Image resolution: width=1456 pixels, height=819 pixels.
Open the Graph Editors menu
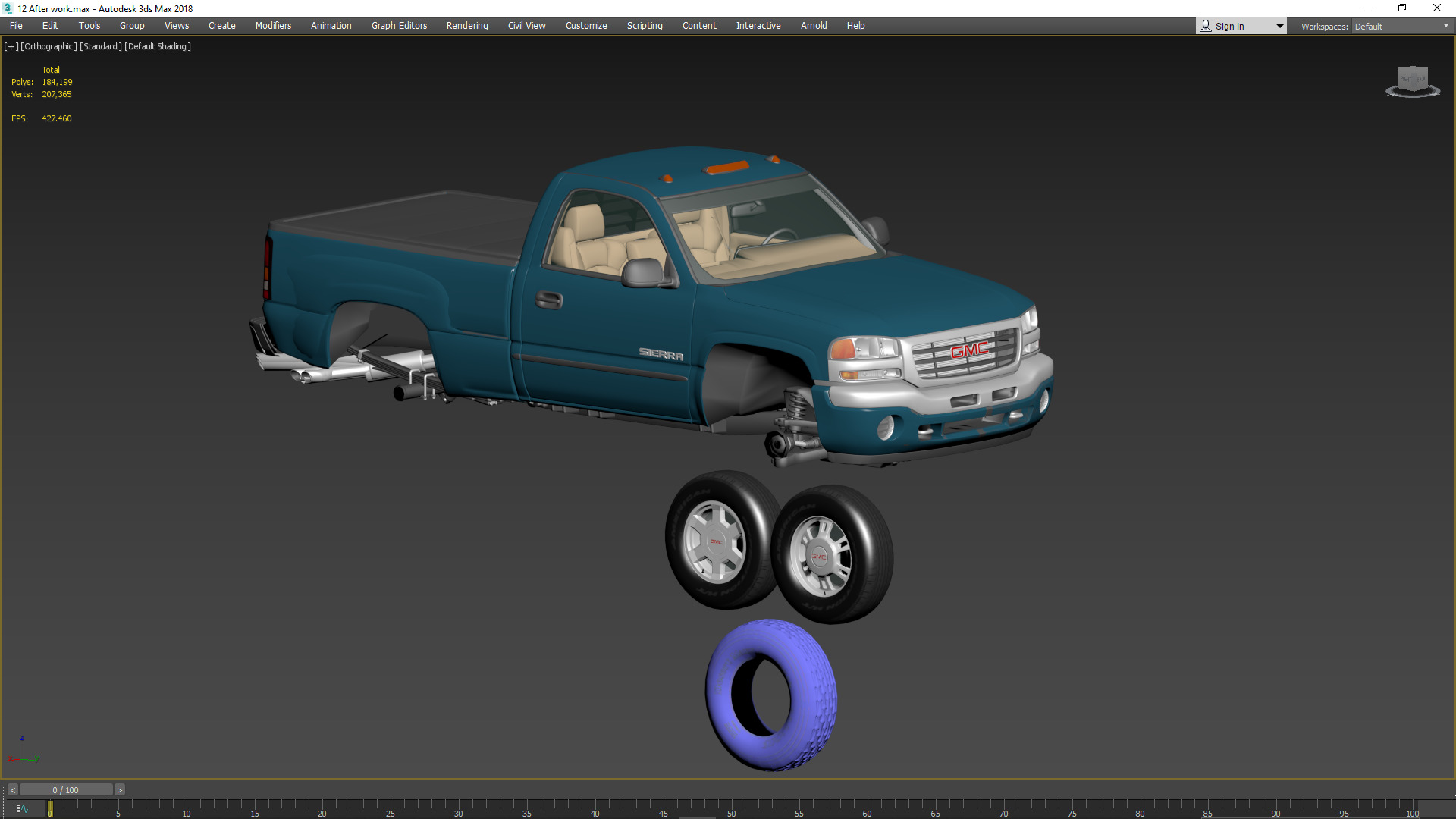[399, 26]
